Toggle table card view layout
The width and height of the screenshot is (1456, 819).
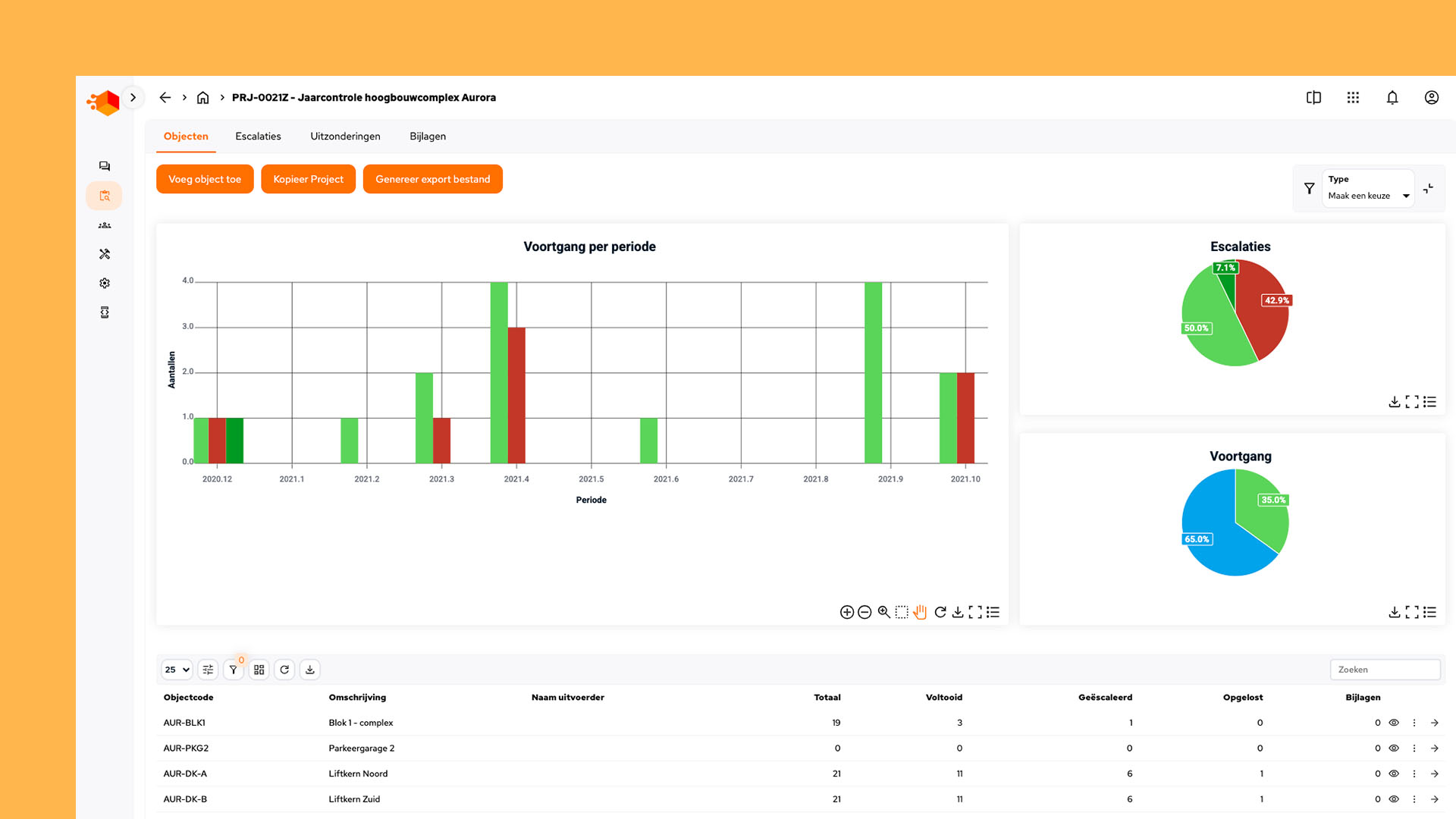point(259,670)
